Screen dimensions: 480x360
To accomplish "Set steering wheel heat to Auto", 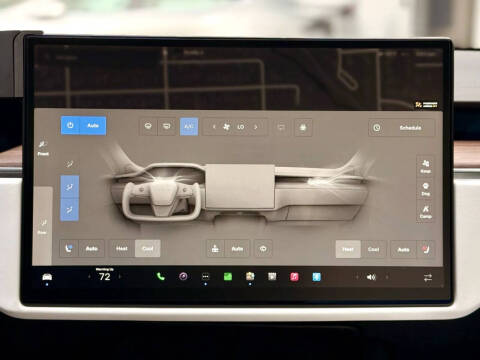I will [237, 249].
